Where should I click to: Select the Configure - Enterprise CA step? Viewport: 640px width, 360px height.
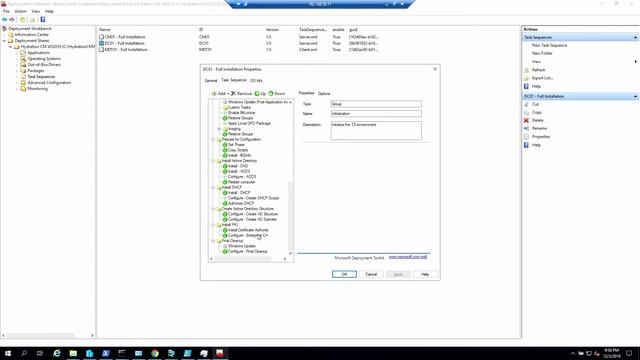tap(248, 236)
